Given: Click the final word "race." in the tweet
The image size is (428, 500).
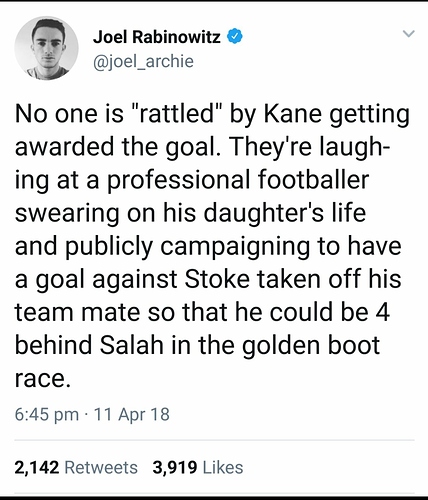Looking at the screenshot, I should pyautogui.click(x=43, y=379).
